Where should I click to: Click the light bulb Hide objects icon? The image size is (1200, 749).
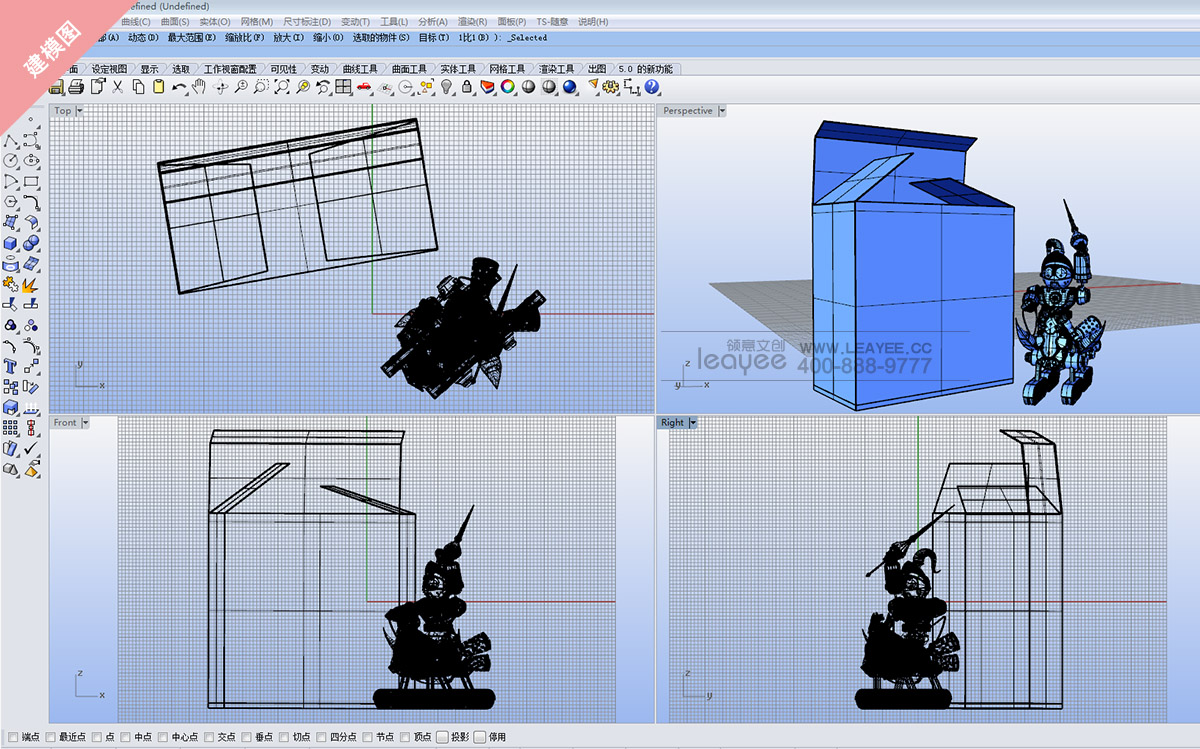(x=447, y=88)
